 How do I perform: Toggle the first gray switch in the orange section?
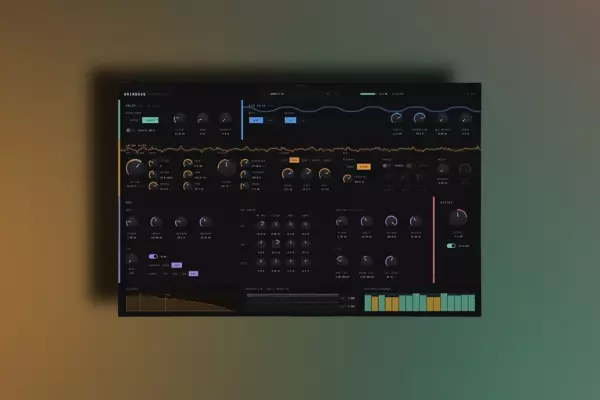tap(386, 166)
